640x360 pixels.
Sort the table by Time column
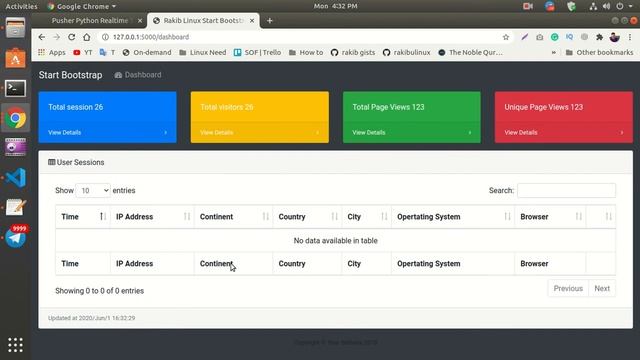(x=83, y=217)
